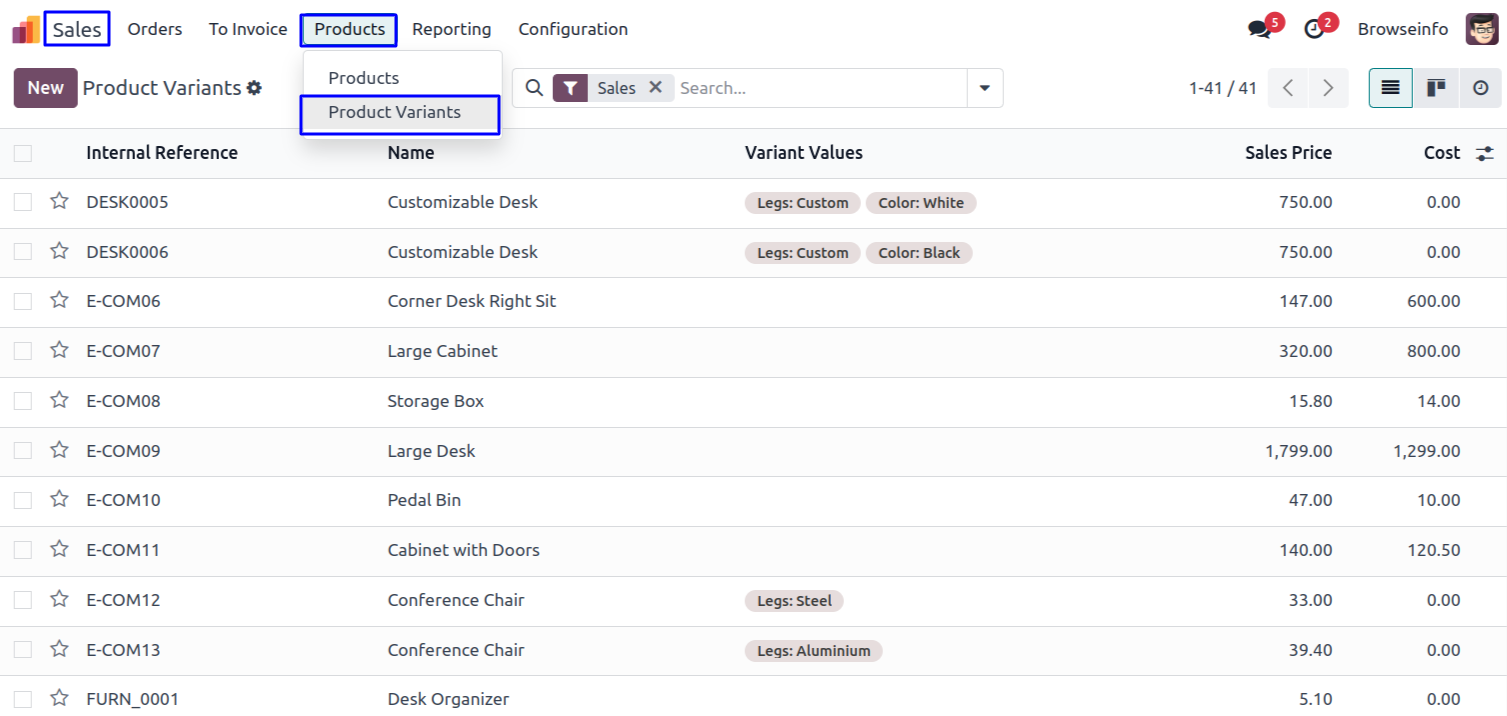Open the activities clock icon
This screenshot has height=716, width=1507.
tap(1314, 30)
